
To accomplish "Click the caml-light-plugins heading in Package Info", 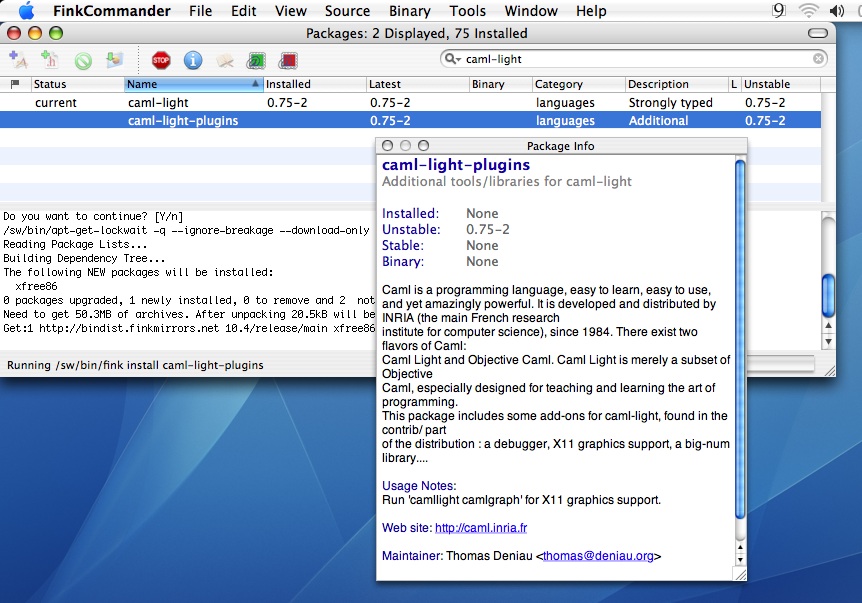I will point(456,164).
